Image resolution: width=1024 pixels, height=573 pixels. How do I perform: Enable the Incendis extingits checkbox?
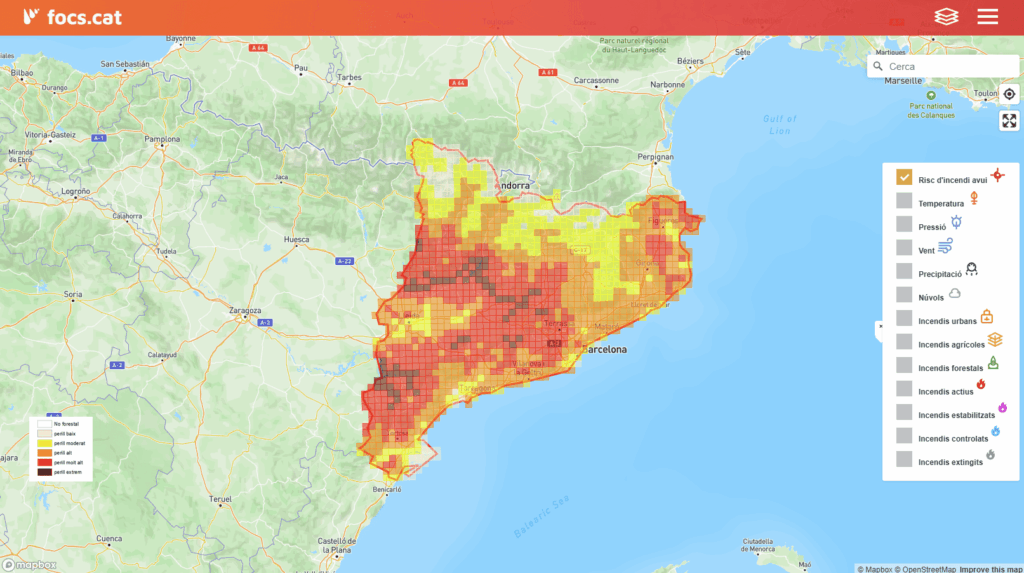(x=904, y=459)
